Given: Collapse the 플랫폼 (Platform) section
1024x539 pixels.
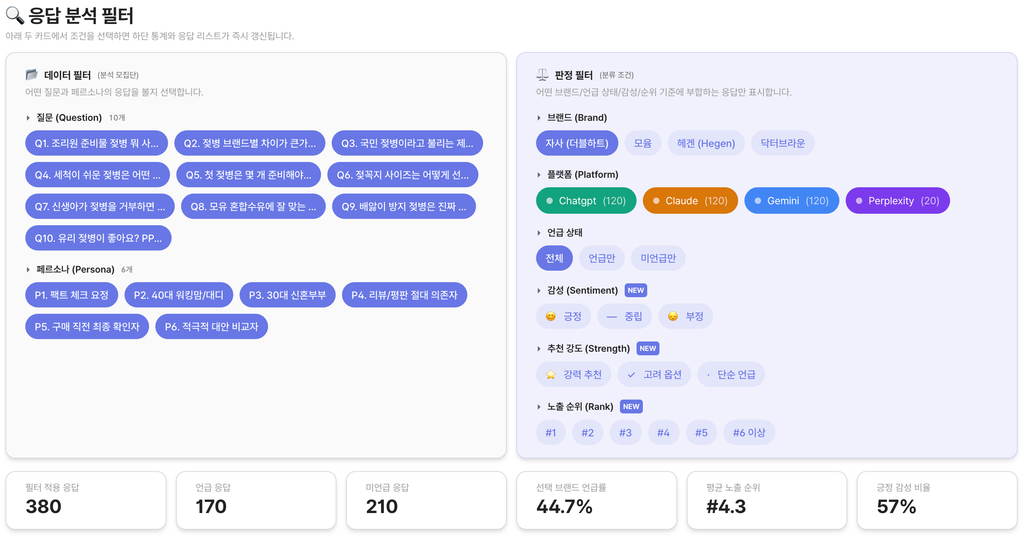Looking at the screenshot, I should coord(539,174).
